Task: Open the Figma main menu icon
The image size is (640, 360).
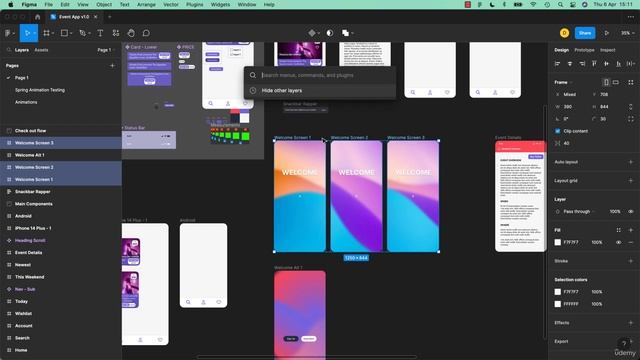Action: tap(8, 33)
